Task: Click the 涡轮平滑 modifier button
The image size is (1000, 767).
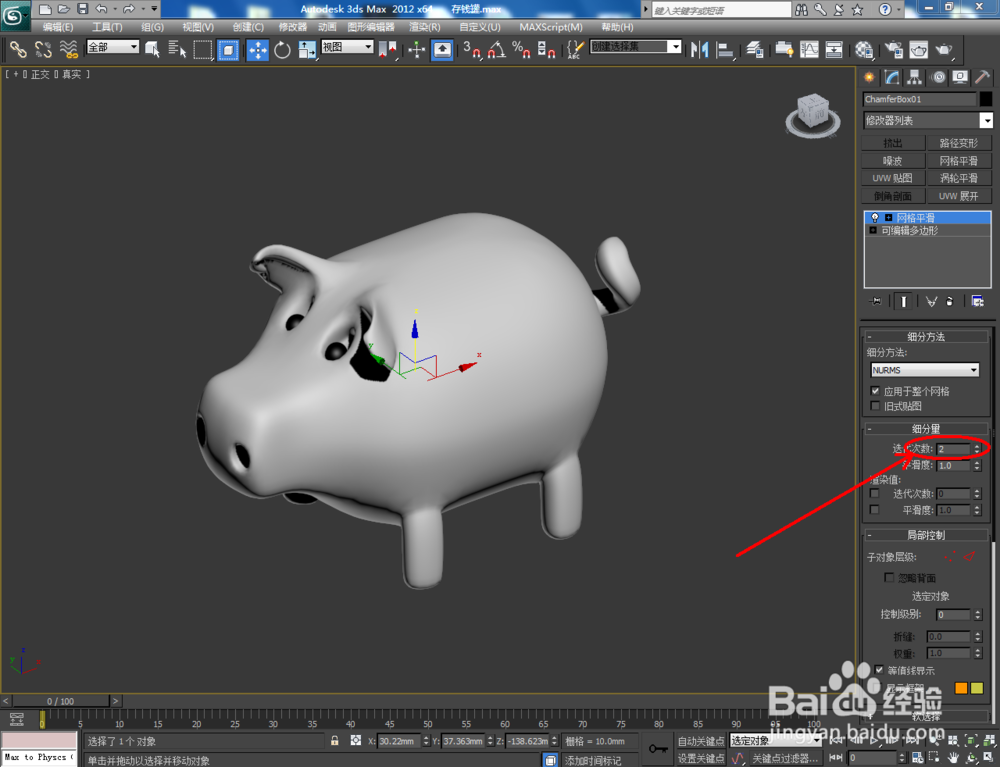Action: pyautogui.click(x=959, y=178)
